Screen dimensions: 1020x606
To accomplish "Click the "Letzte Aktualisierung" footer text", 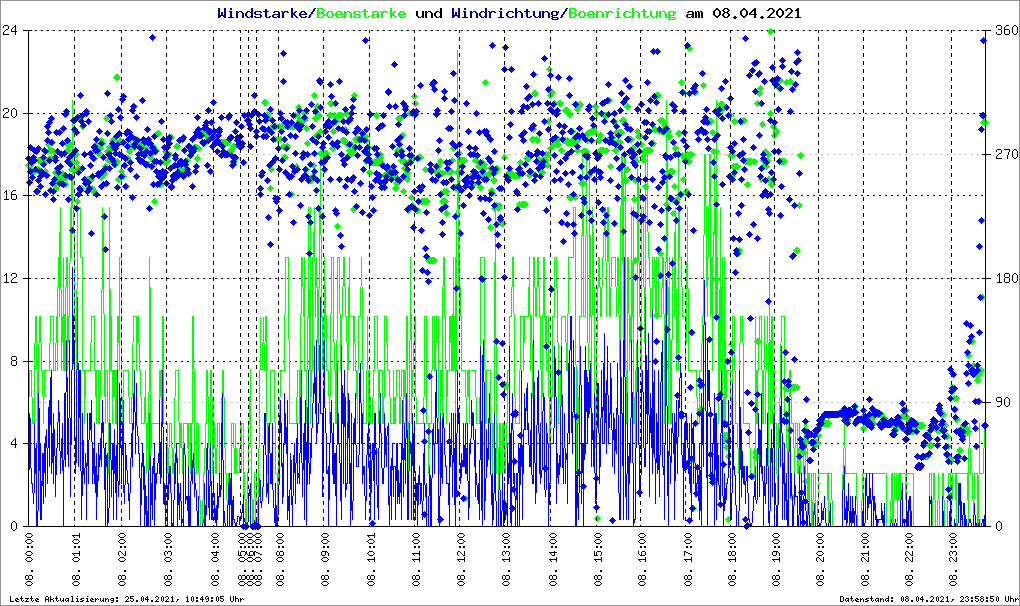I will tap(124, 599).
